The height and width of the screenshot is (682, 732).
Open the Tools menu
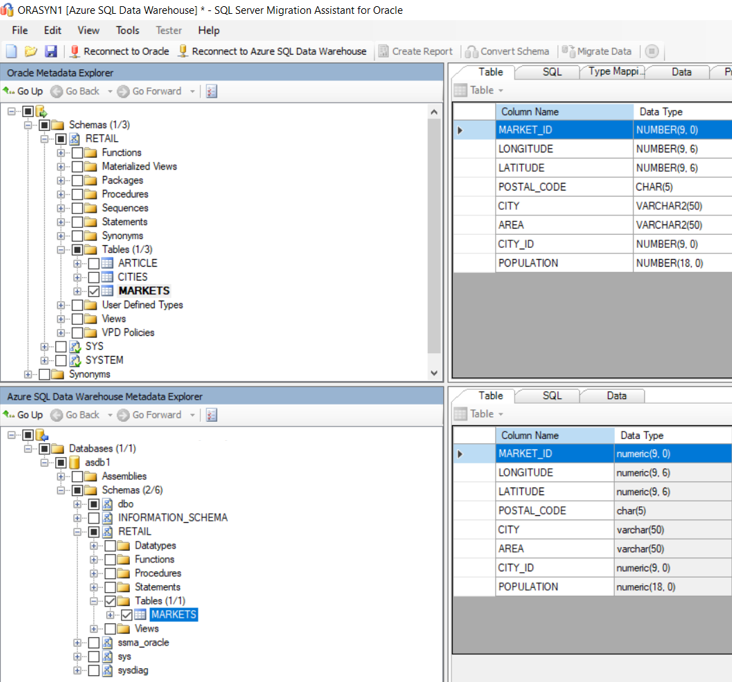tap(127, 30)
